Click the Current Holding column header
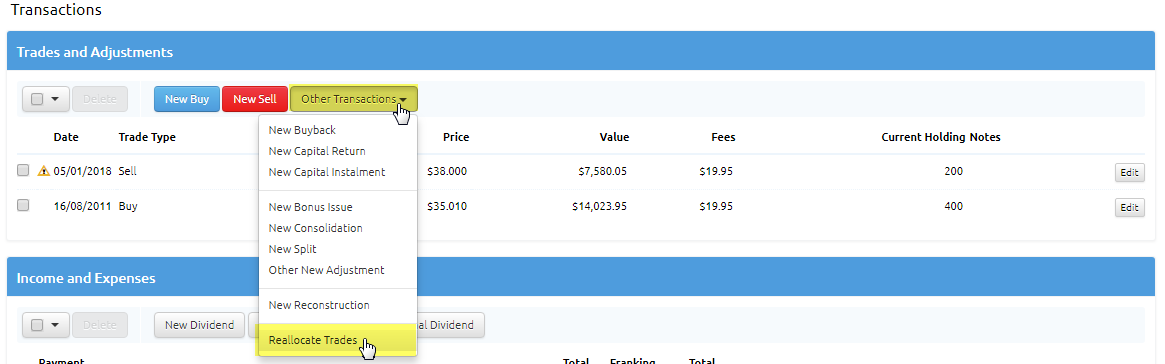Image resolution: width=1165 pixels, height=364 pixels. click(924, 137)
